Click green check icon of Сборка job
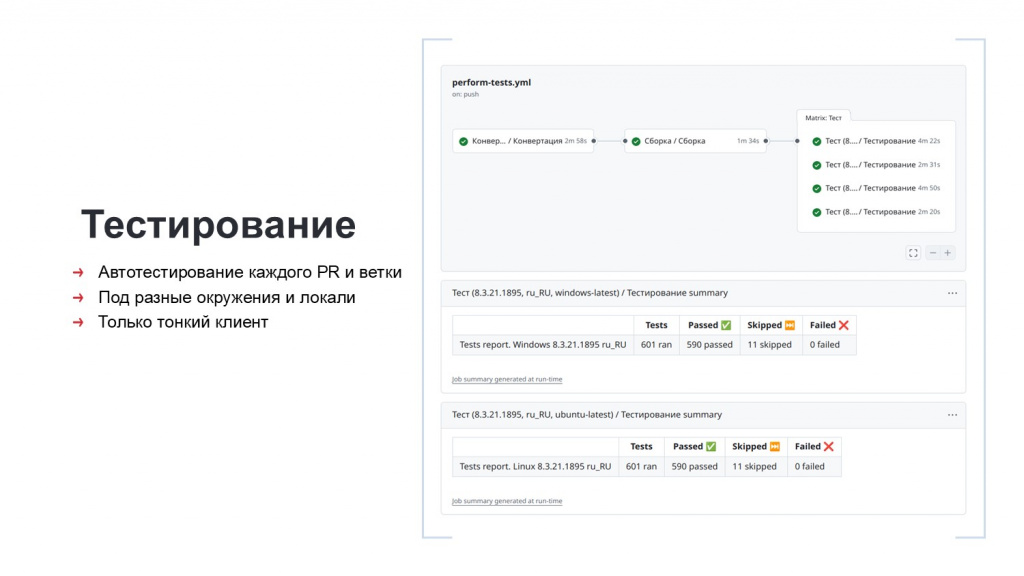 (x=636, y=141)
